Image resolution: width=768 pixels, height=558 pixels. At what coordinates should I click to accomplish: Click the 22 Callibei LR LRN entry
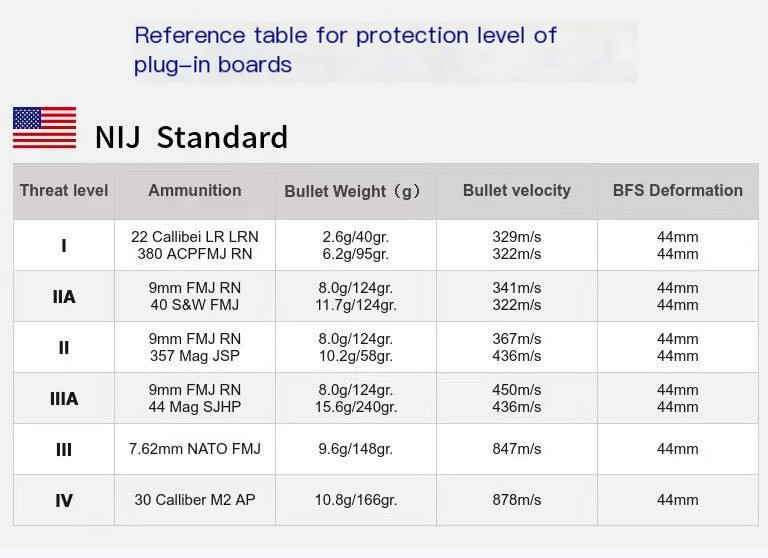click(x=195, y=237)
